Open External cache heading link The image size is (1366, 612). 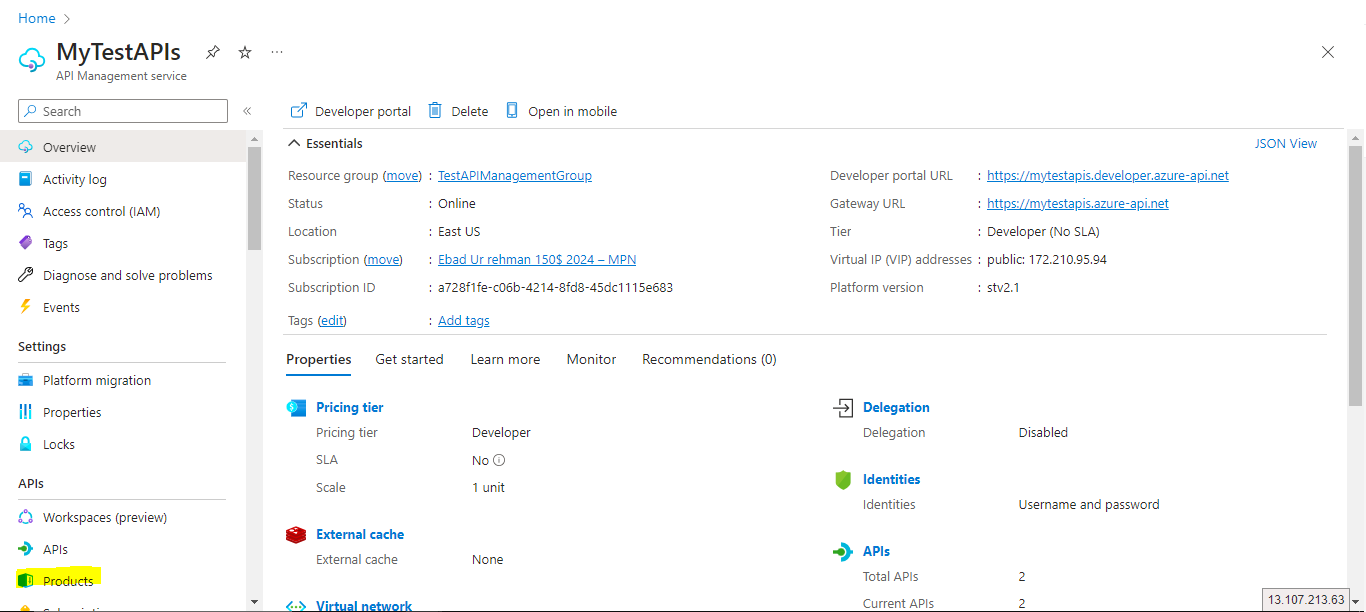tap(360, 534)
